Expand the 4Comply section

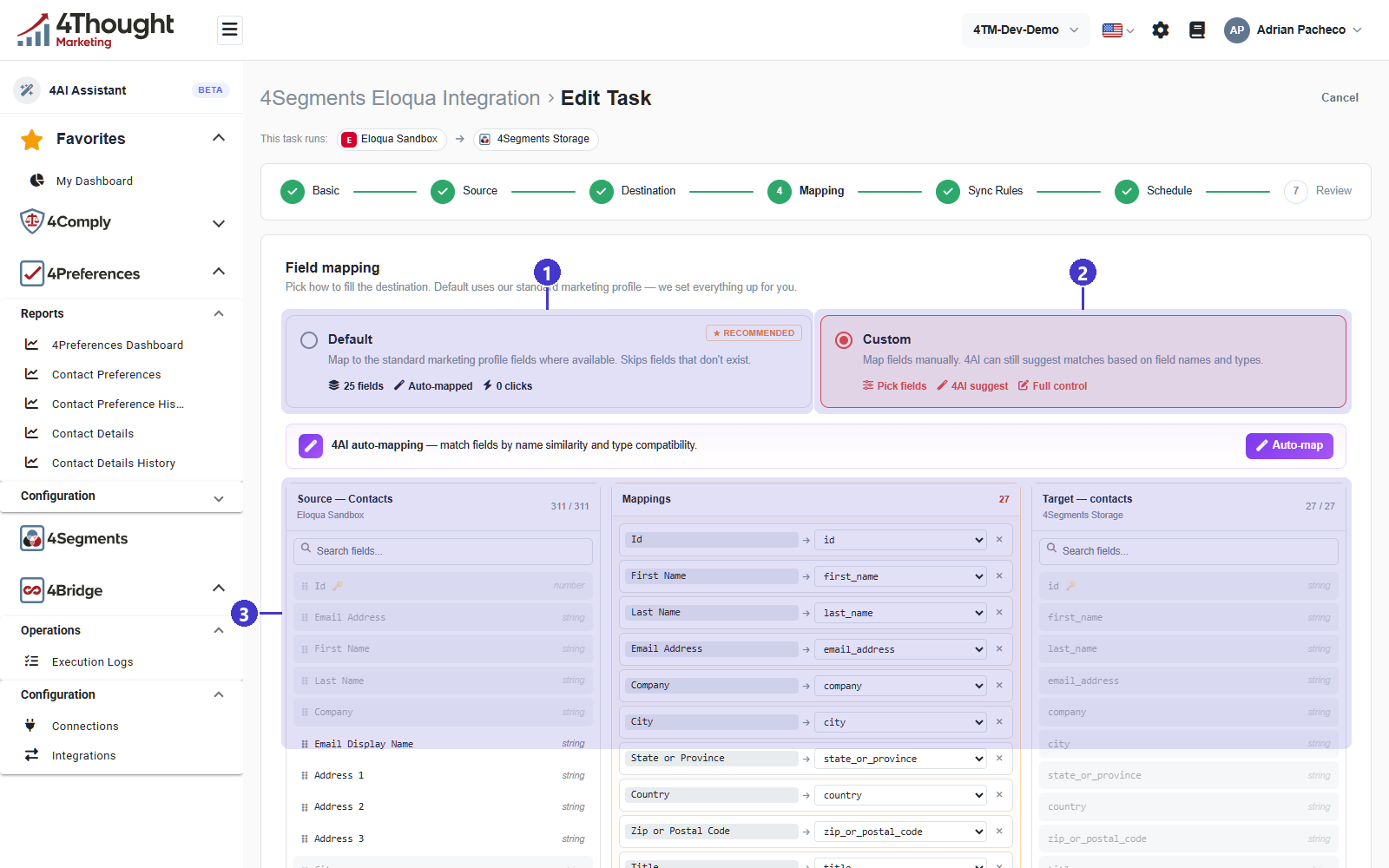tap(219, 223)
